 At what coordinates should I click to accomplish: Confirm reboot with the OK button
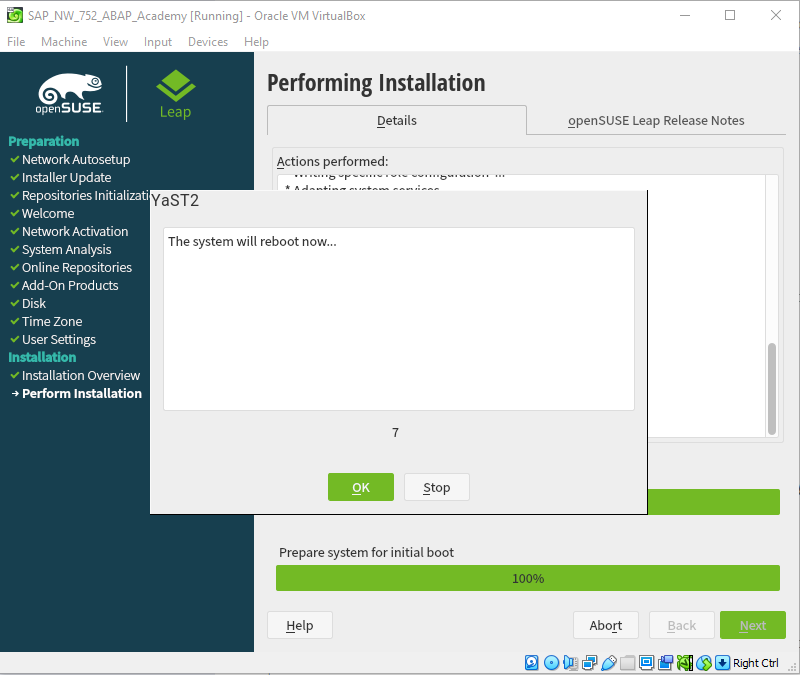361,487
